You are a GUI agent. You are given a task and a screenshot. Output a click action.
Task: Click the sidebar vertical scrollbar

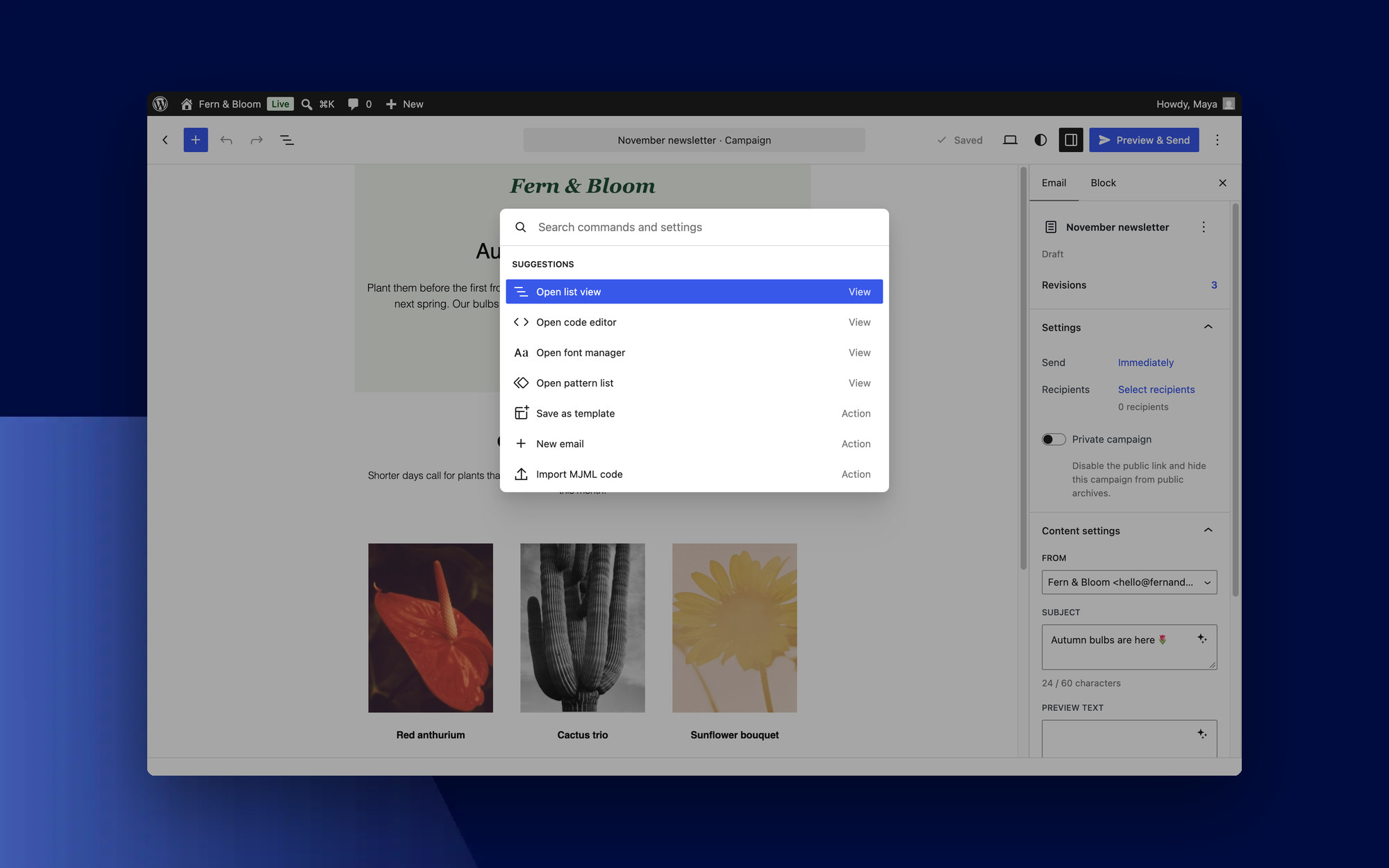coord(1235,399)
